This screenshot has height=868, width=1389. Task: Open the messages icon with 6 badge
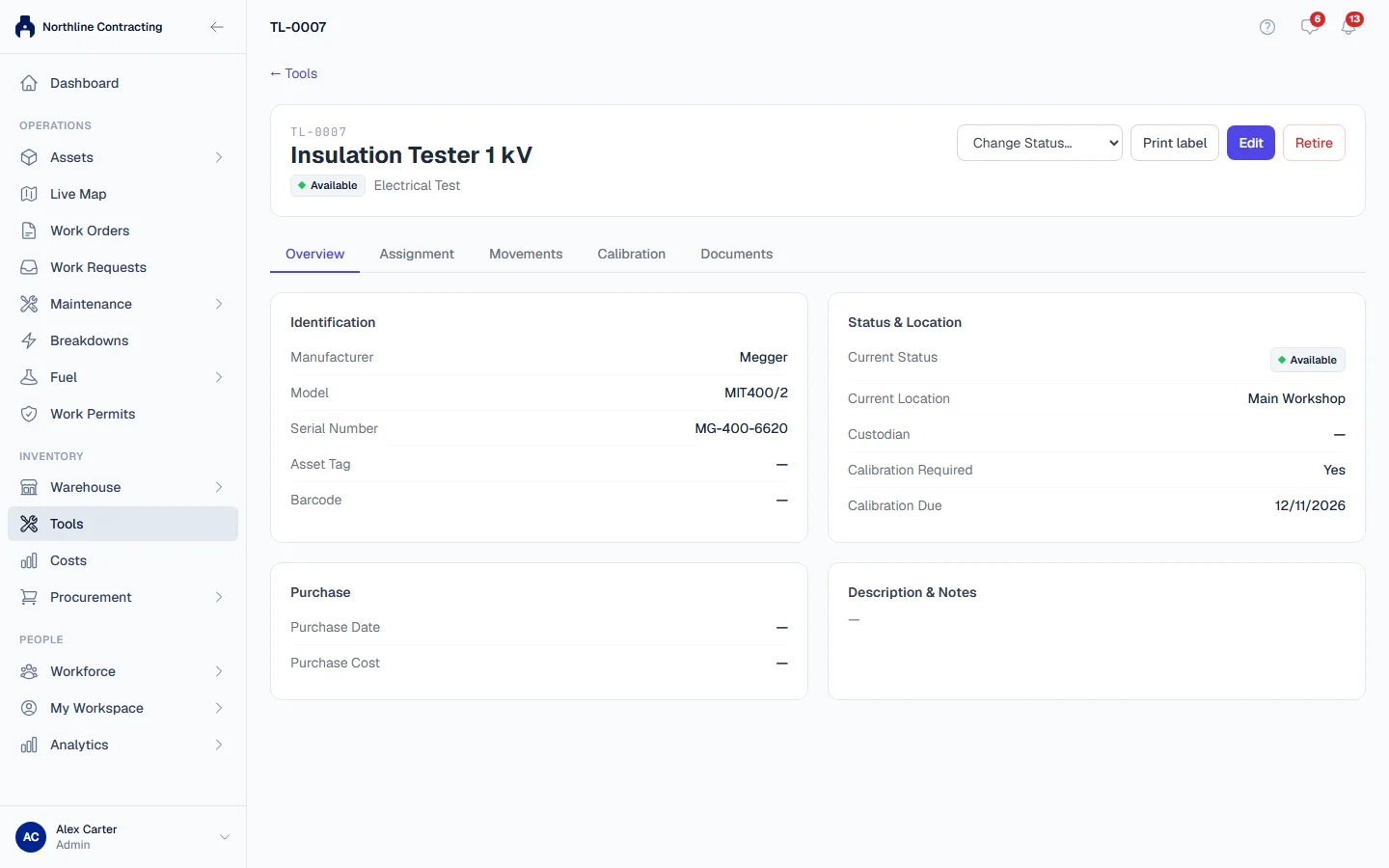pos(1310,26)
